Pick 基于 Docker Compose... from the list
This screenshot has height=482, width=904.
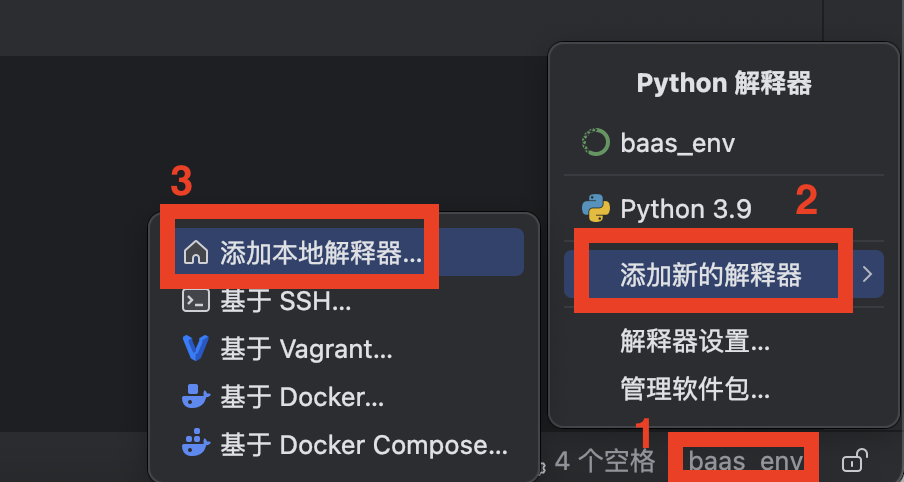tap(364, 444)
